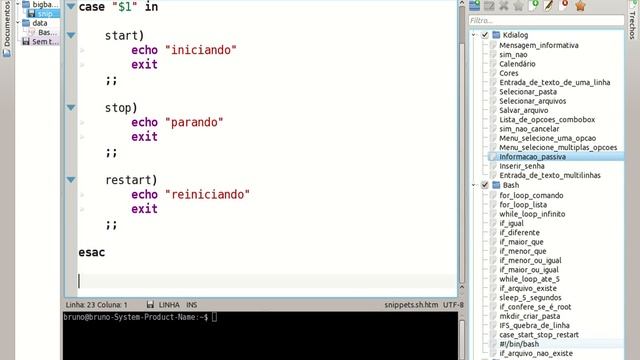Image resolution: width=640 pixels, height=360 pixels.
Task: Select the while_loop_infinito snippet
Action: pyautogui.click(x=532, y=214)
